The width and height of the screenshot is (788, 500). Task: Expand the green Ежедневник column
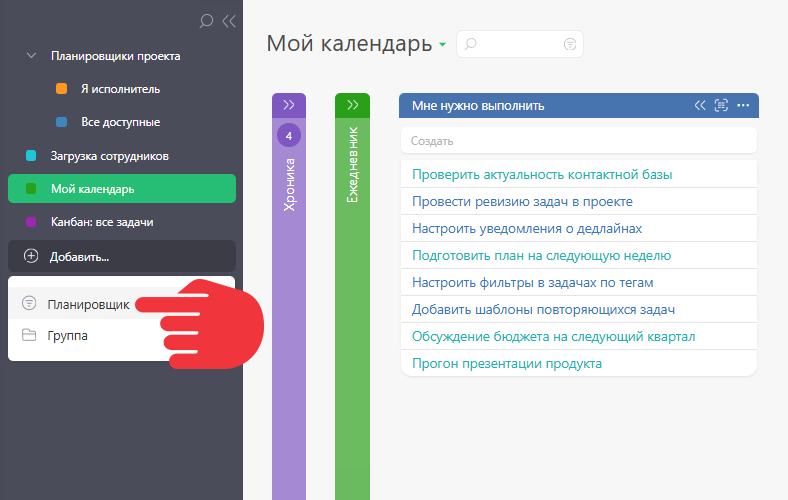pos(352,105)
